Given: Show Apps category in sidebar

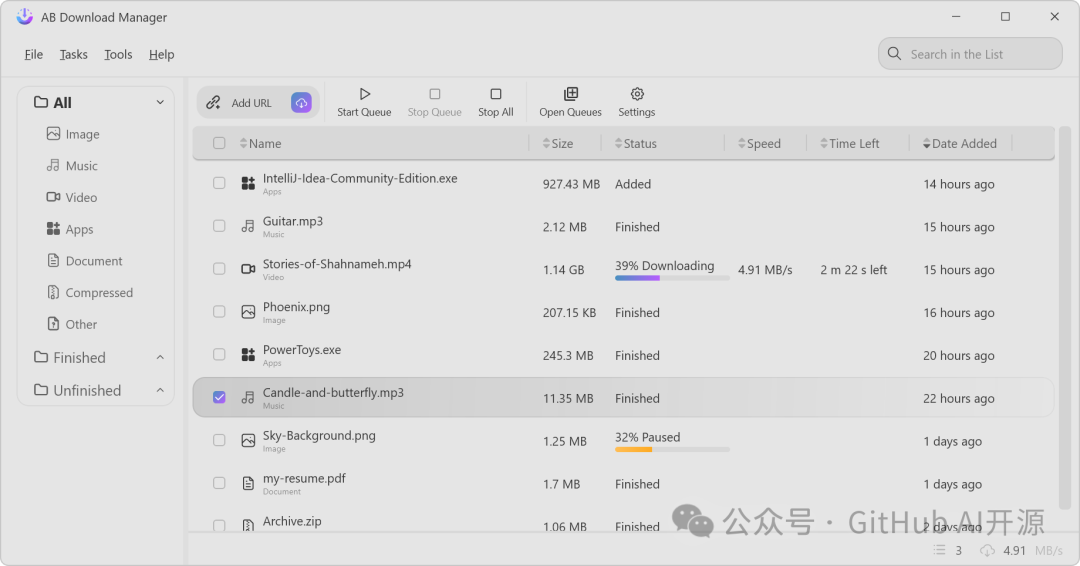Looking at the screenshot, I should pos(70,229).
